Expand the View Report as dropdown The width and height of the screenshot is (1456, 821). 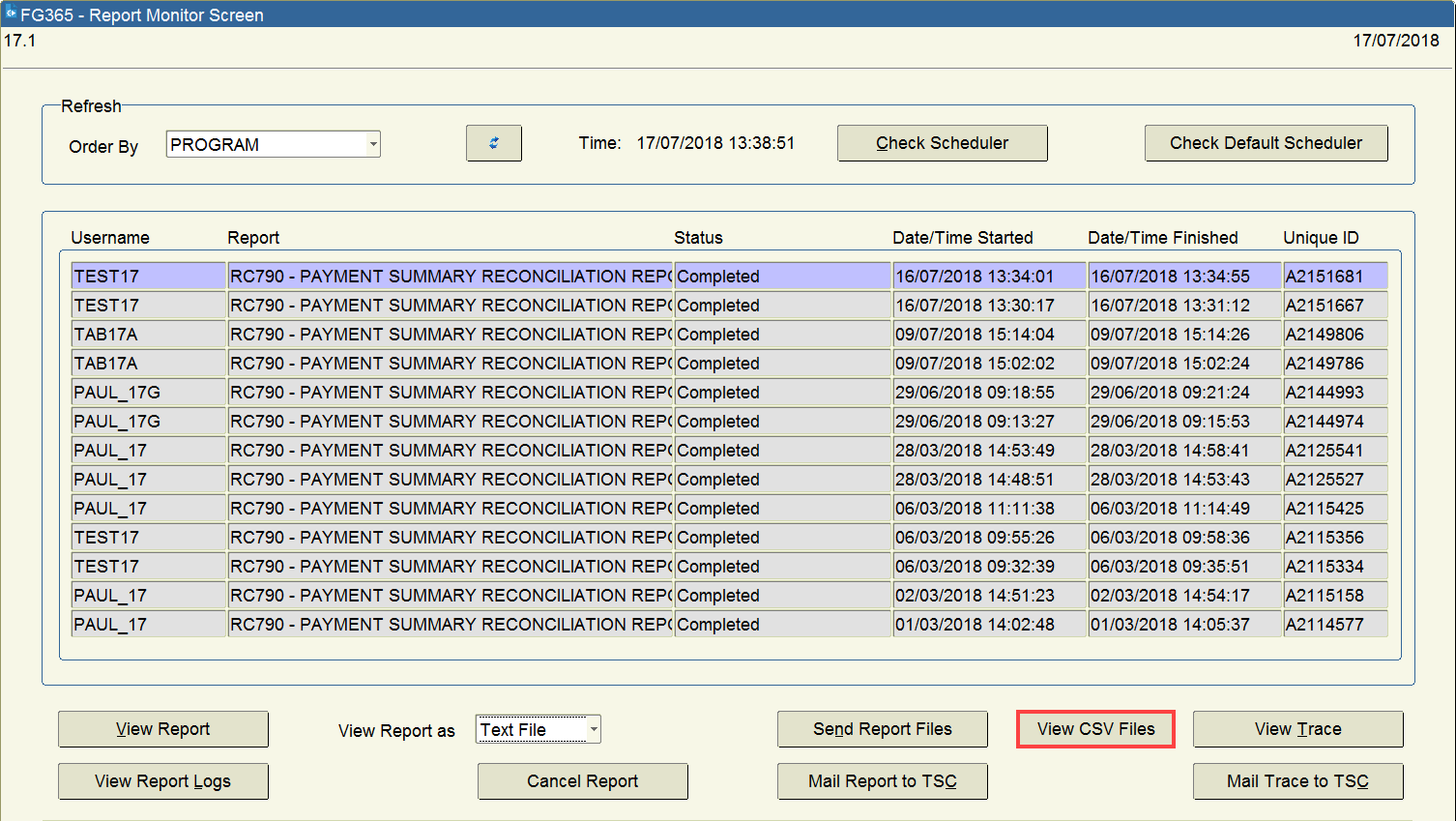coord(593,729)
